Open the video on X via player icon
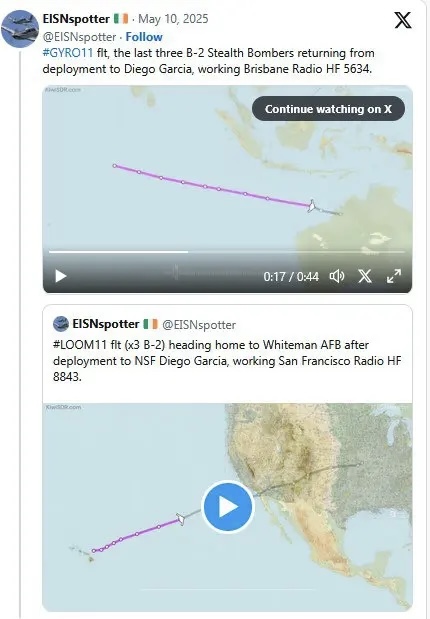 point(365,276)
